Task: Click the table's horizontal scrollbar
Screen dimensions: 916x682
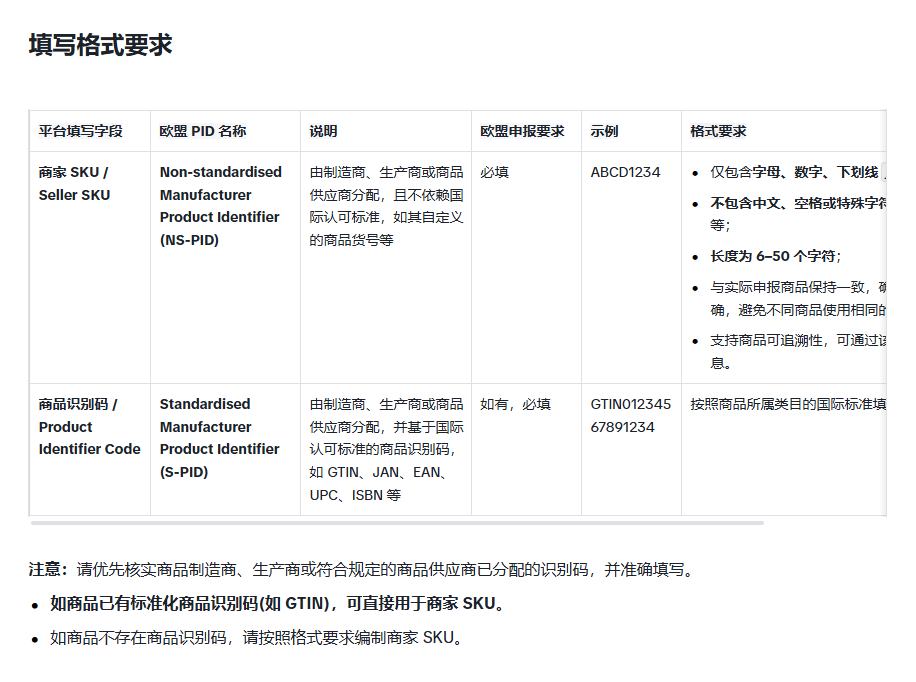Action: (x=397, y=523)
